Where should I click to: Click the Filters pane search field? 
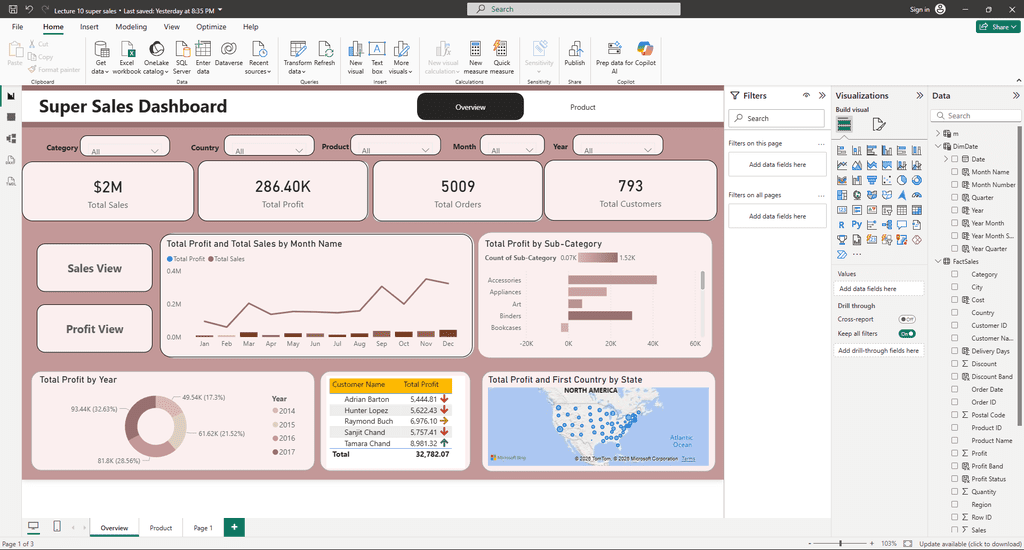tap(776, 118)
